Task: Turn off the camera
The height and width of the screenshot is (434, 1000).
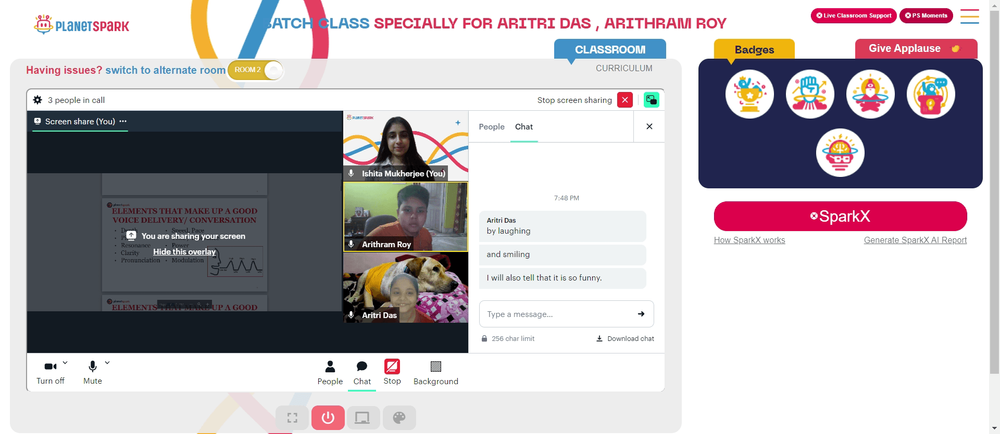Action: click(x=50, y=372)
